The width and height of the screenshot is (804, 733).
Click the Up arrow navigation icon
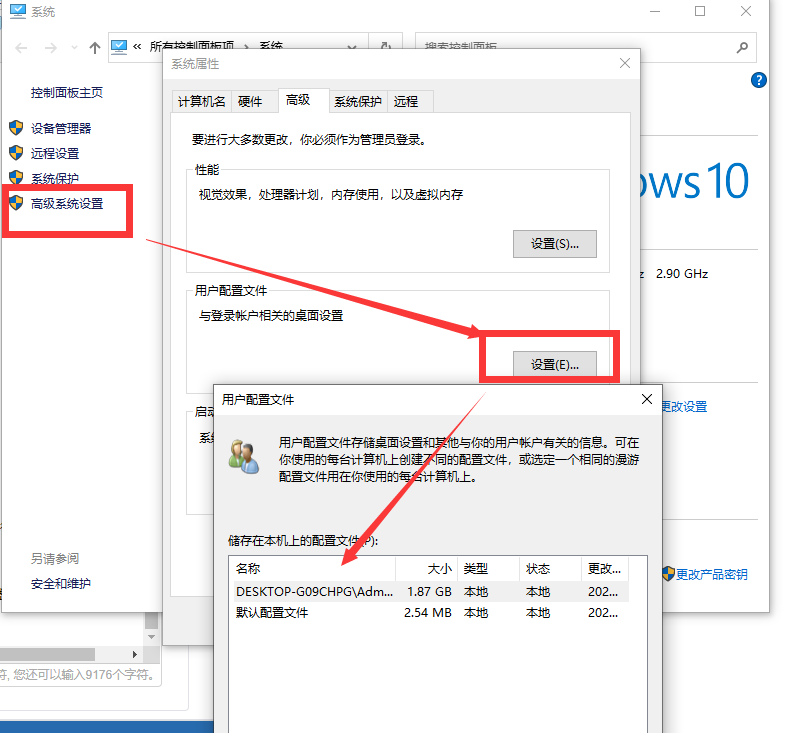(95, 47)
